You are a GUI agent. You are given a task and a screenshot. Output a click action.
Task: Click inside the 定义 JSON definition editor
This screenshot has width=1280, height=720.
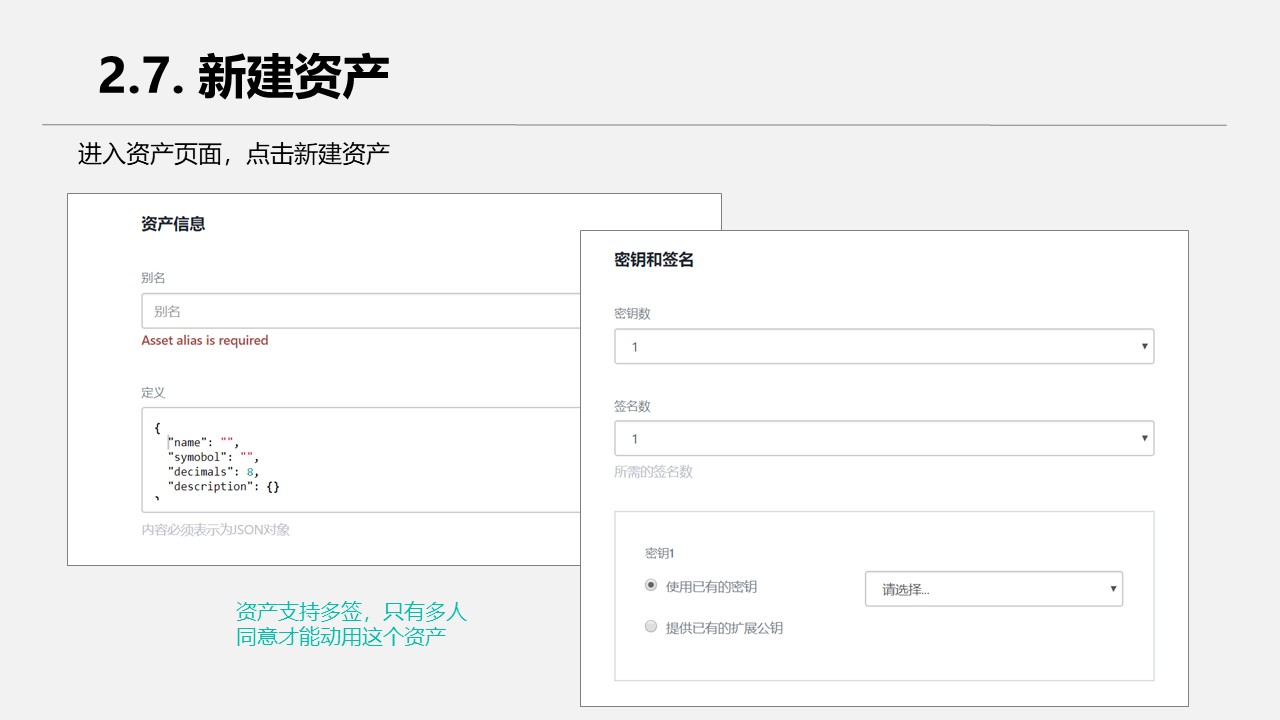pyautogui.click(x=361, y=460)
